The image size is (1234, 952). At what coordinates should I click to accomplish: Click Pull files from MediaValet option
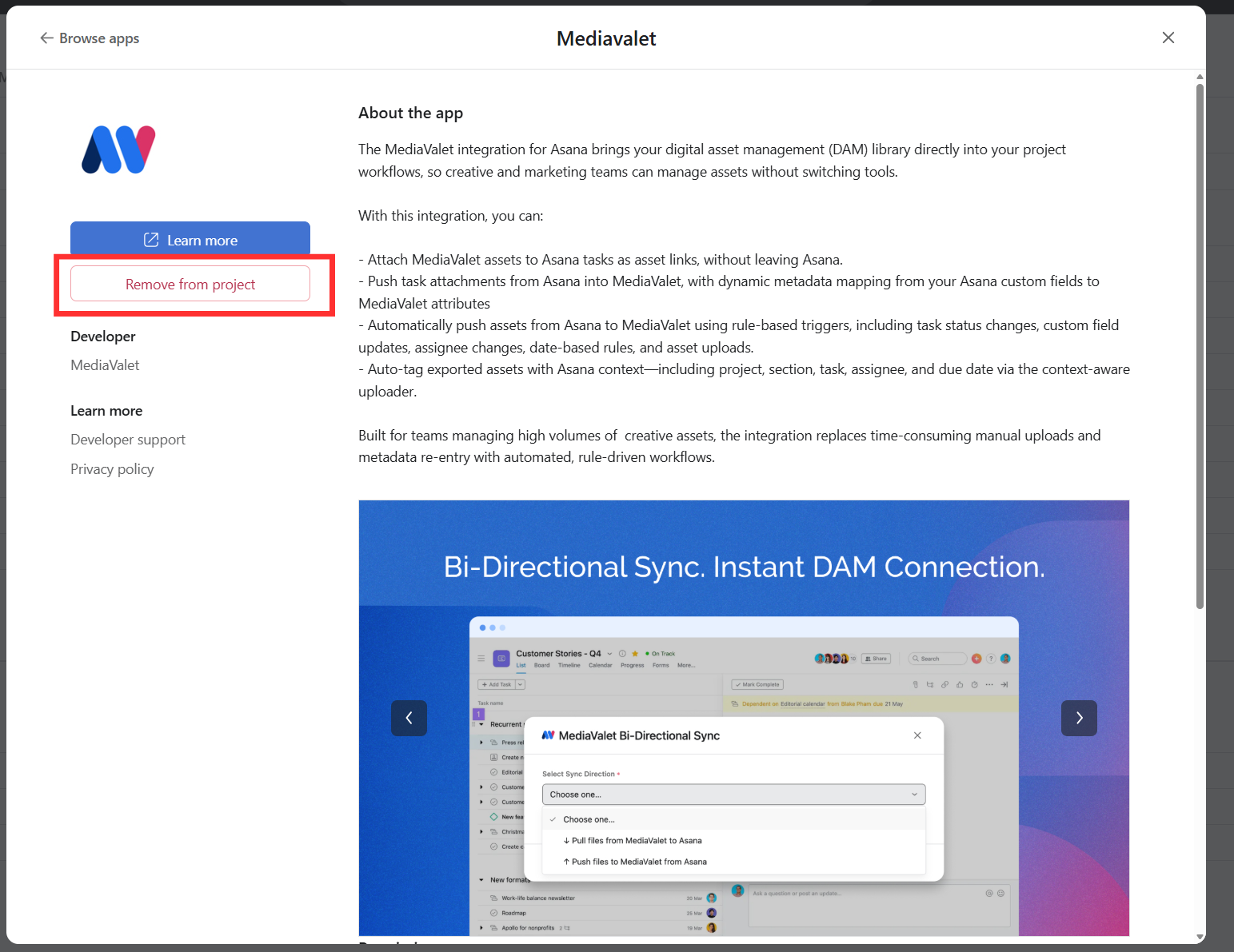tap(633, 841)
